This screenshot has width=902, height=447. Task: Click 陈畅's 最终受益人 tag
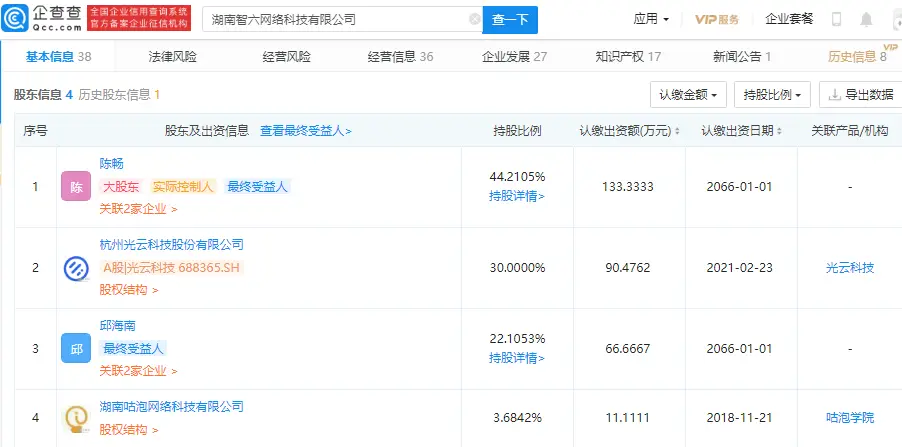tap(257, 186)
